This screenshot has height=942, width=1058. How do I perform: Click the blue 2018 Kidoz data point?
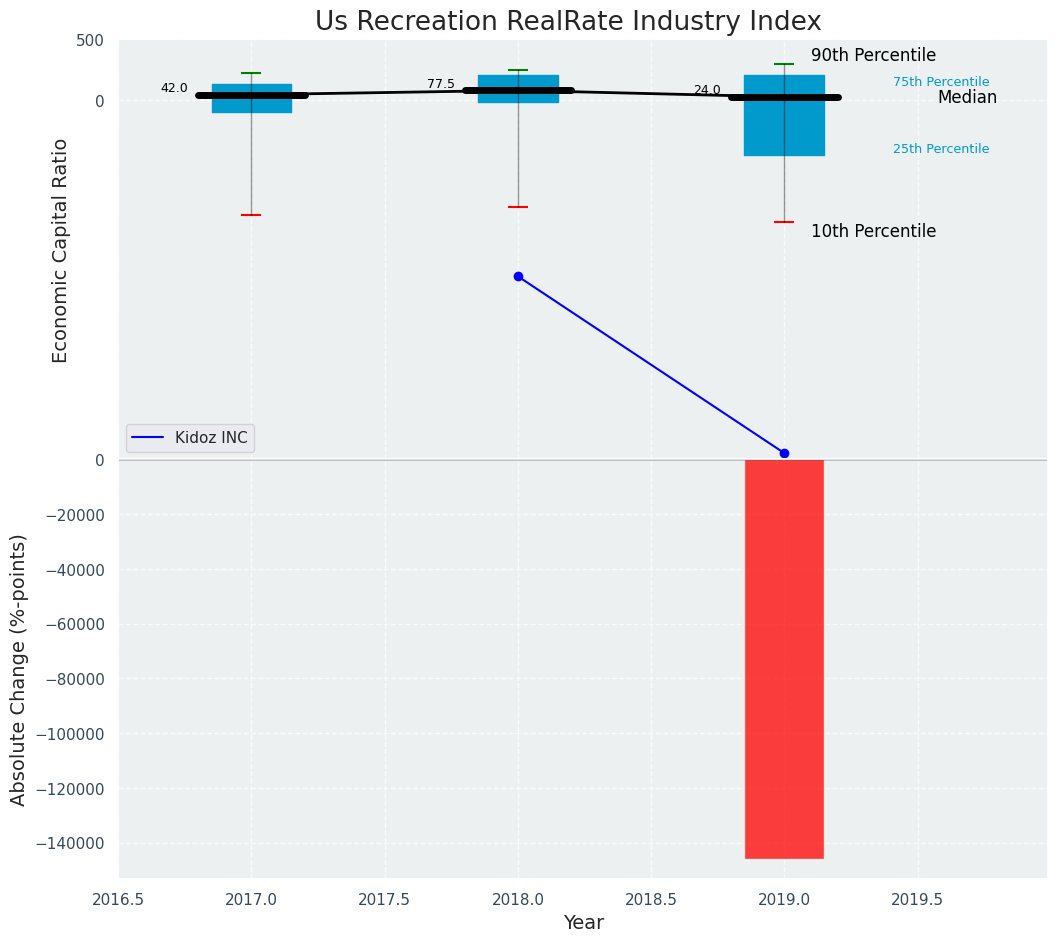point(518,276)
